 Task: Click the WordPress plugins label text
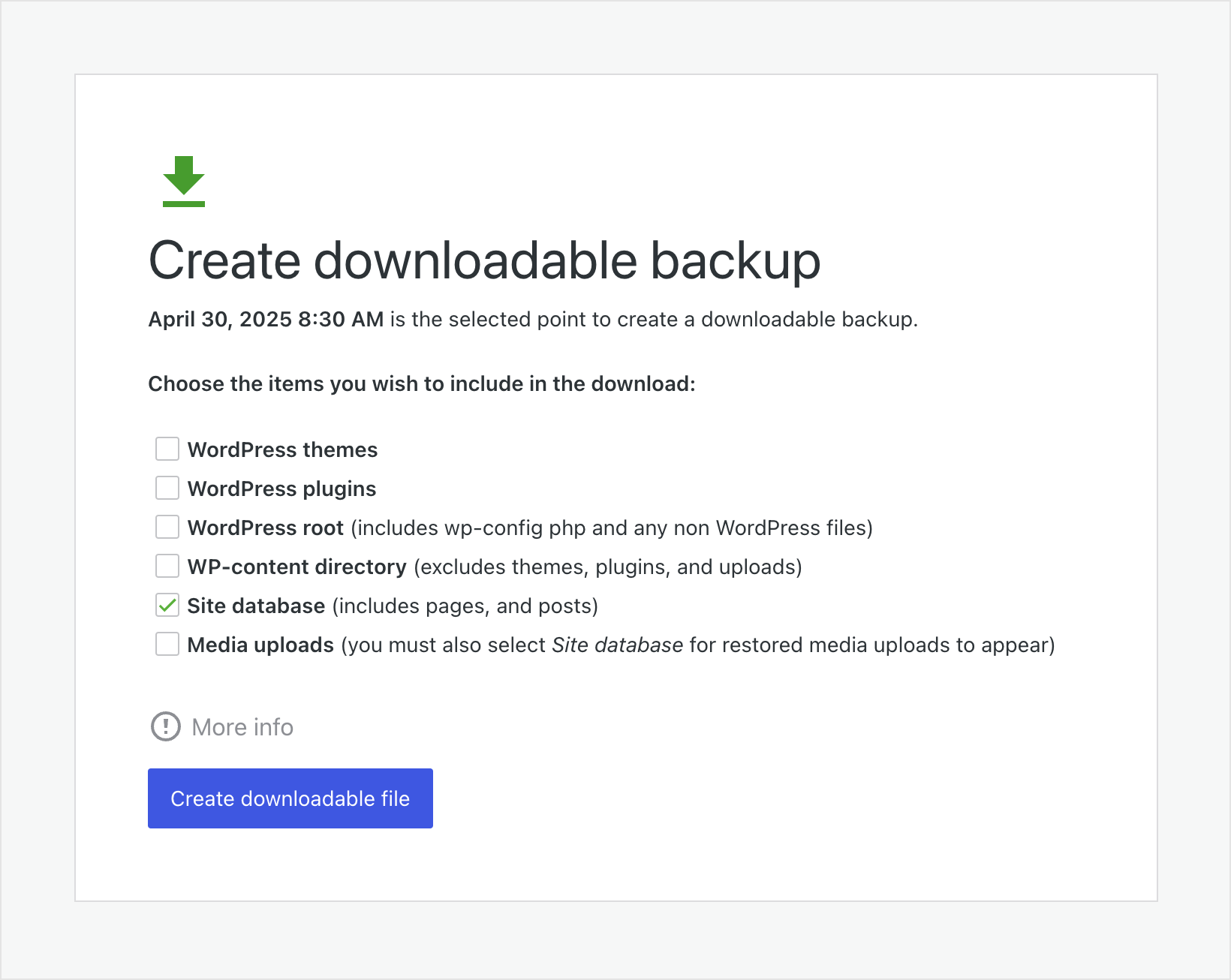click(281, 488)
